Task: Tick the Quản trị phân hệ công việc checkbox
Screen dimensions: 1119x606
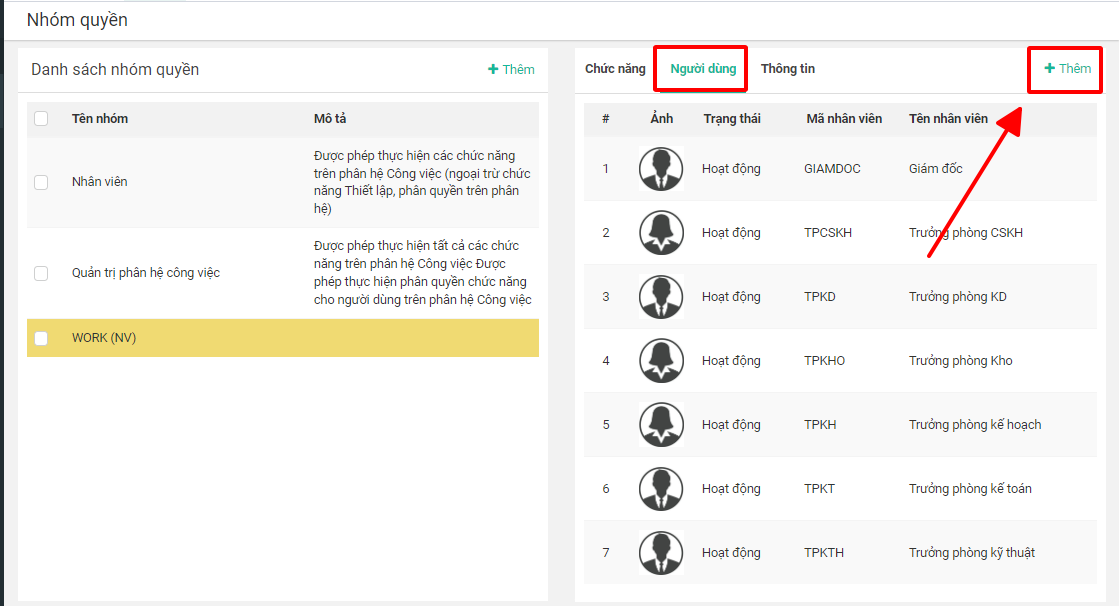Action: [x=41, y=273]
